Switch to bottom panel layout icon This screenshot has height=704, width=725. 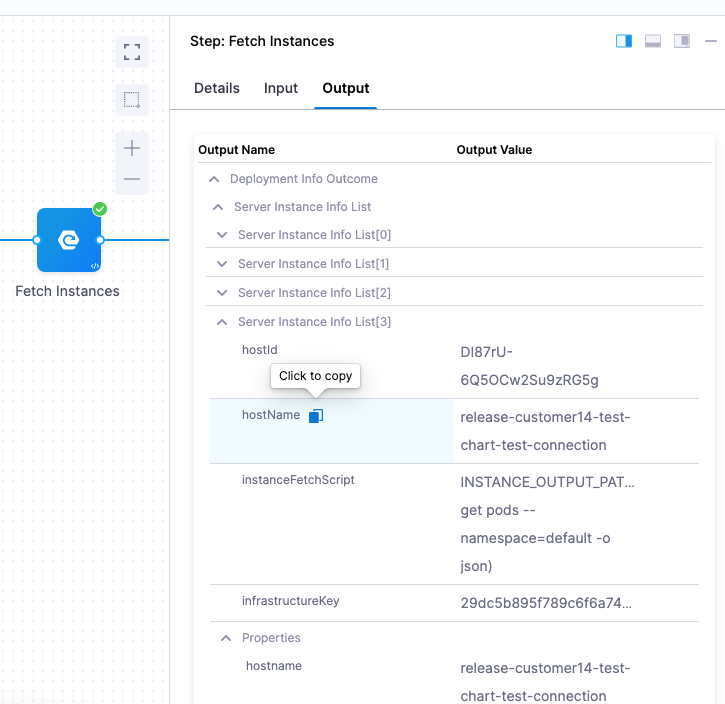click(x=653, y=41)
